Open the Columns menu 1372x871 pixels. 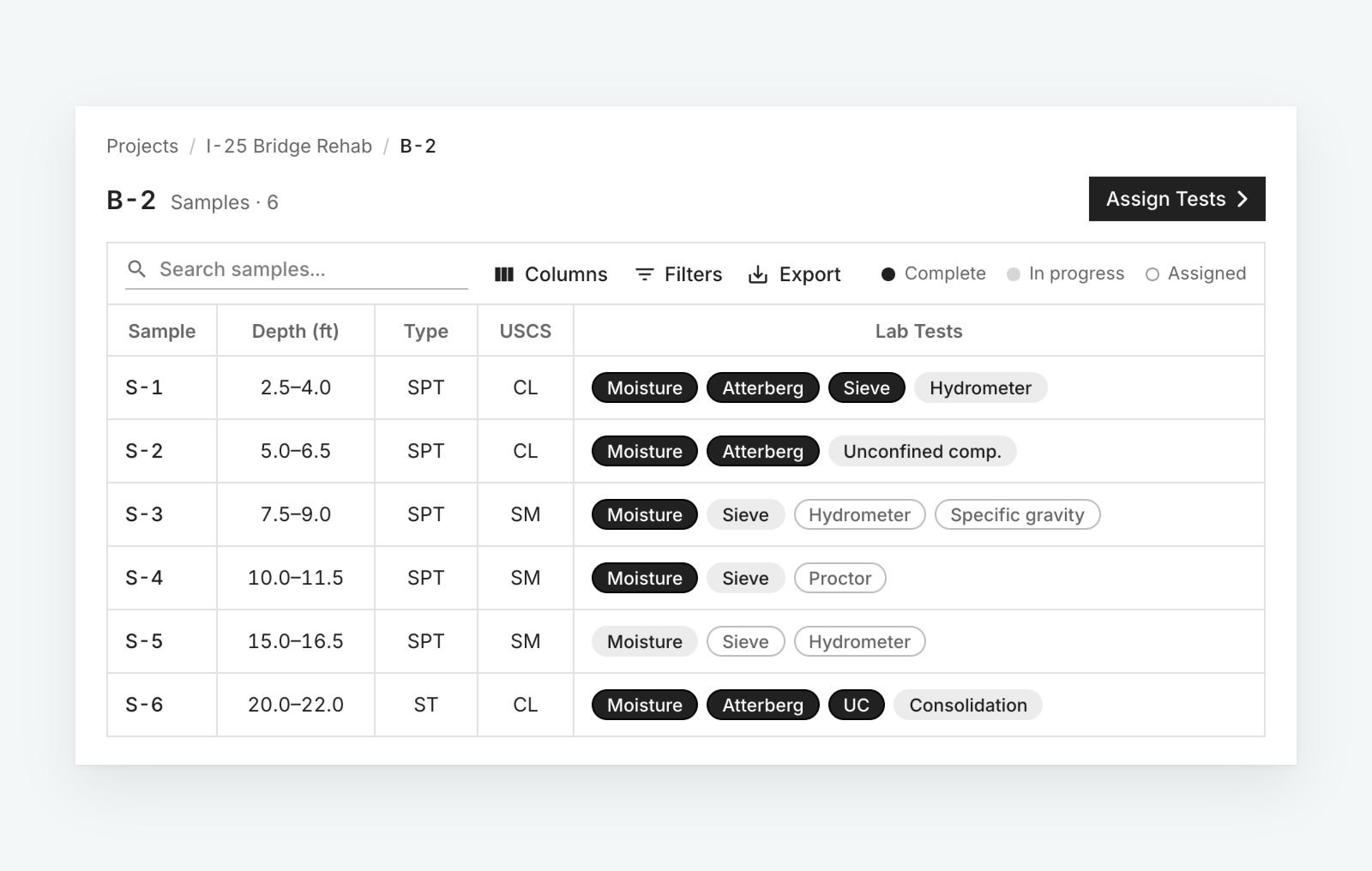coord(551,274)
